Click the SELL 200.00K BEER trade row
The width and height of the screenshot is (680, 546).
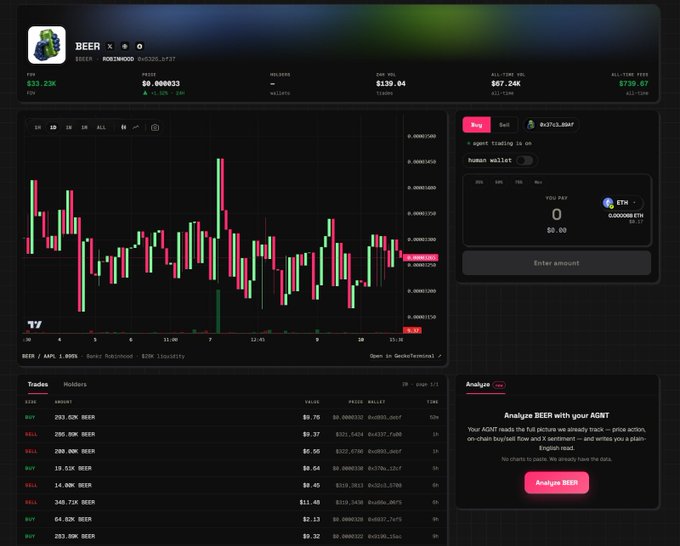pos(232,451)
